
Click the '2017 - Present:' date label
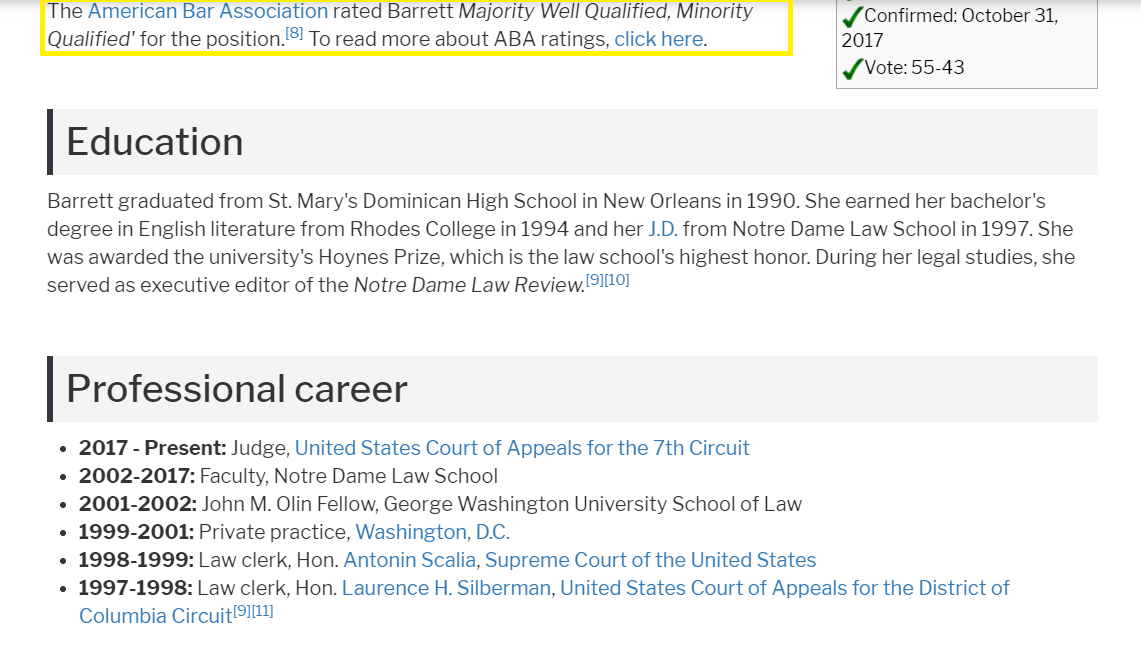[153, 448]
